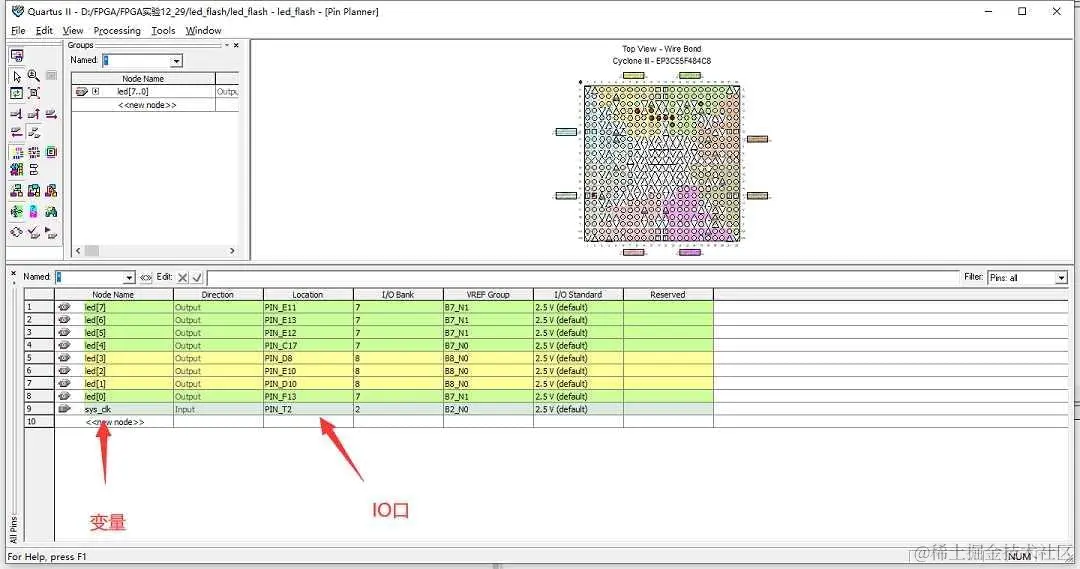Click the Location column header
The image size is (1080, 569).
308,295
